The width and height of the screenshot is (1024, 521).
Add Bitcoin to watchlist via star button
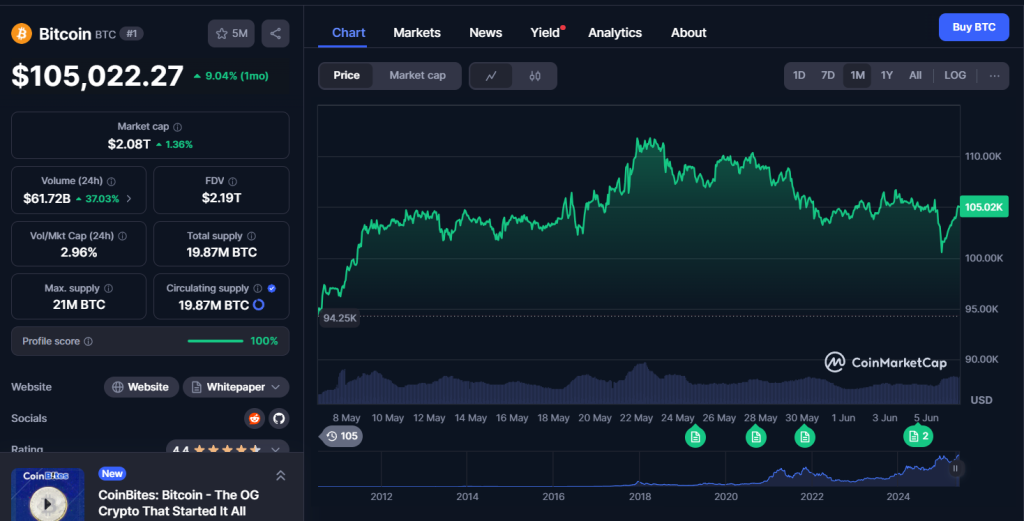(x=231, y=33)
